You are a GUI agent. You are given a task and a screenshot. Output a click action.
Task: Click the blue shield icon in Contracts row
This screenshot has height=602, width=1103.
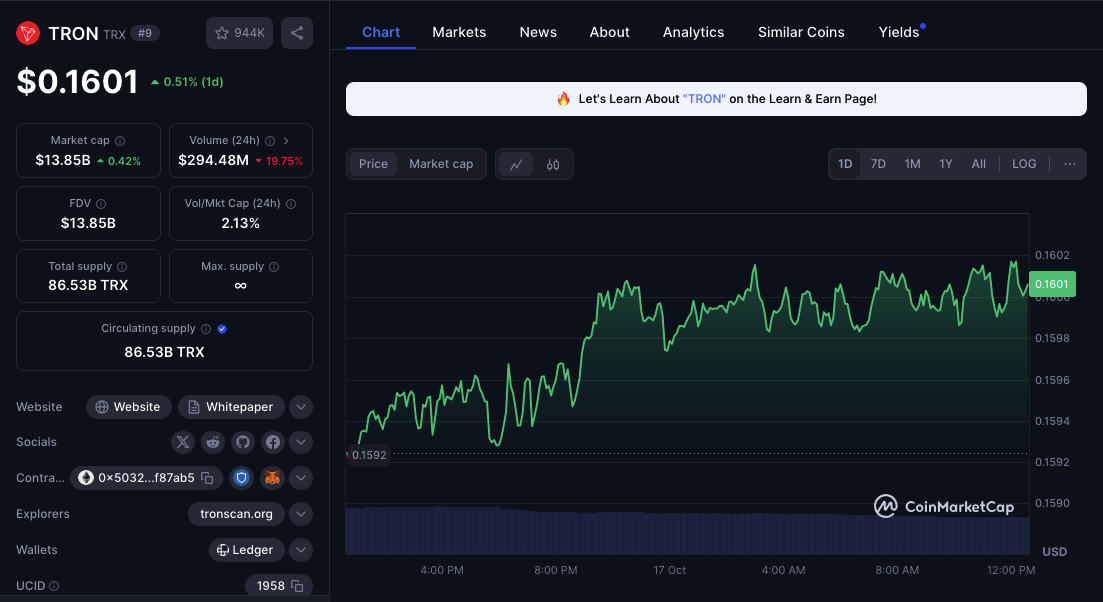(x=242, y=478)
